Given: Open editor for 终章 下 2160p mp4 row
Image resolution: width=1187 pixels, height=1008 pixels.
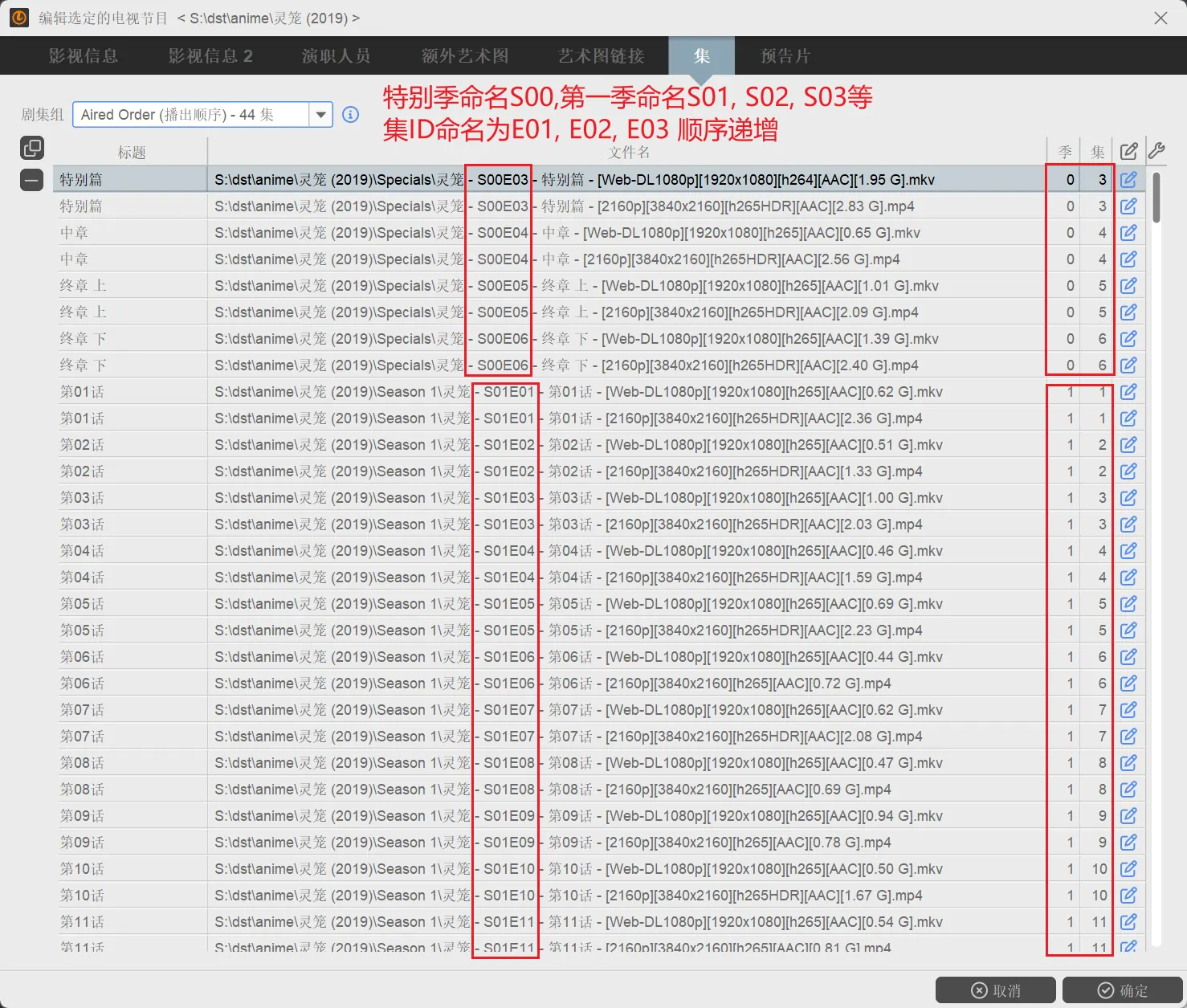Looking at the screenshot, I should click(x=1128, y=365).
